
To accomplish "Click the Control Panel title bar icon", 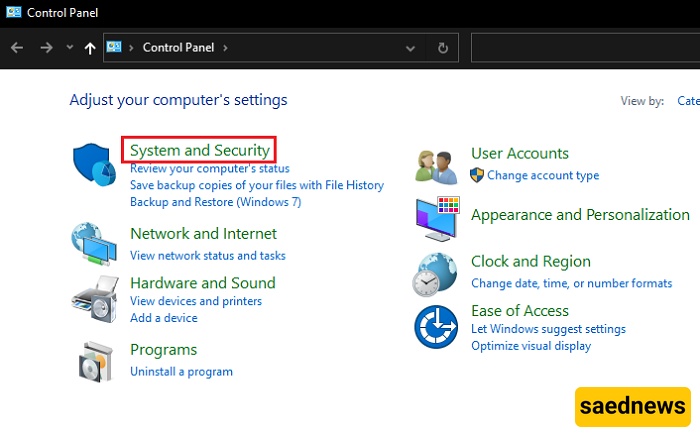I will point(13,12).
